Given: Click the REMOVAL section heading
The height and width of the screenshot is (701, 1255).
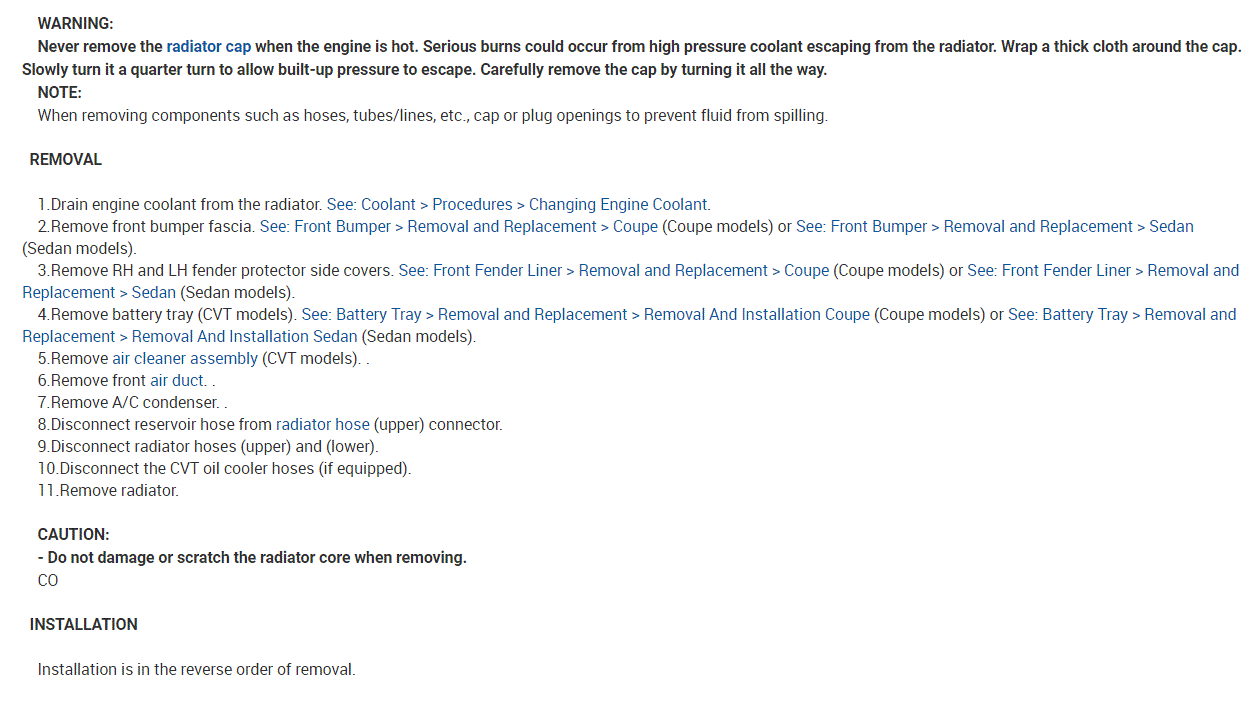Looking at the screenshot, I should [x=66, y=159].
